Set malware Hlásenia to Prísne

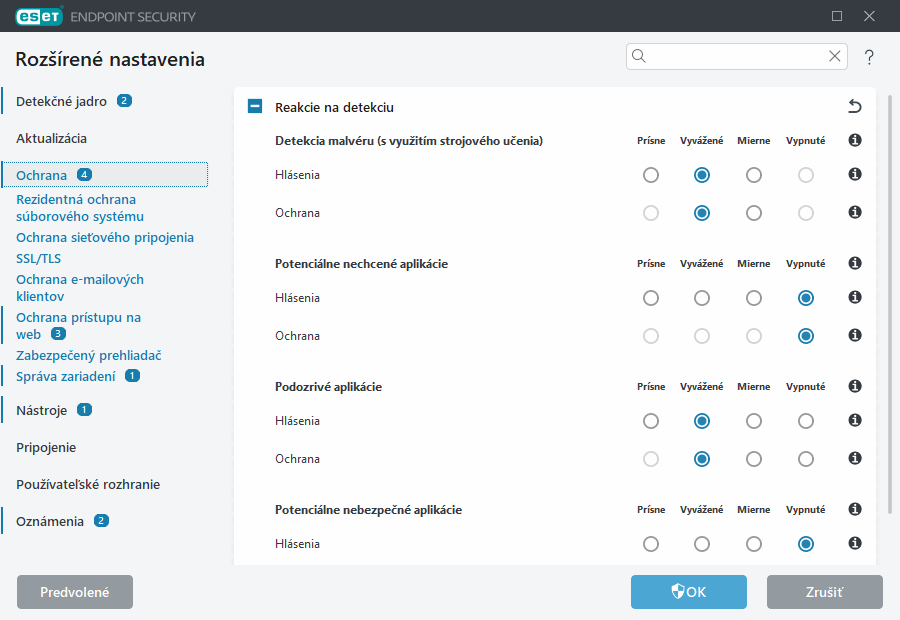(651, 175)
